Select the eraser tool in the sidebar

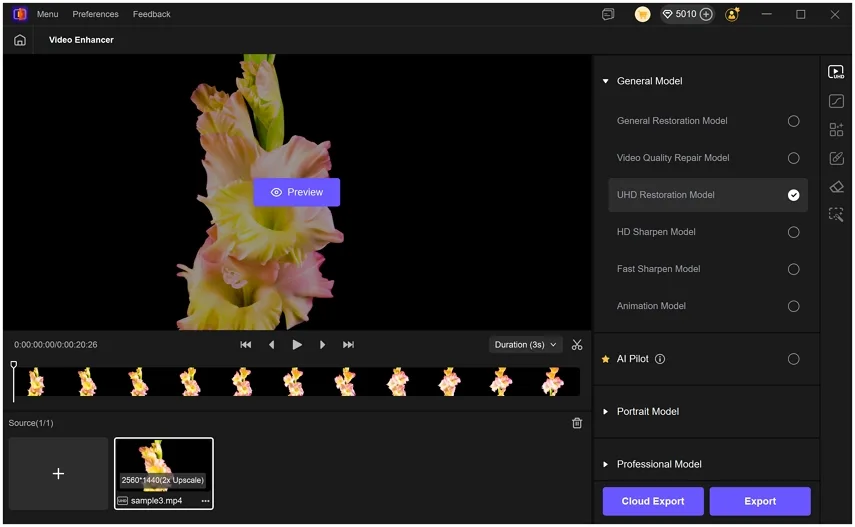click(x=836, y=187)
